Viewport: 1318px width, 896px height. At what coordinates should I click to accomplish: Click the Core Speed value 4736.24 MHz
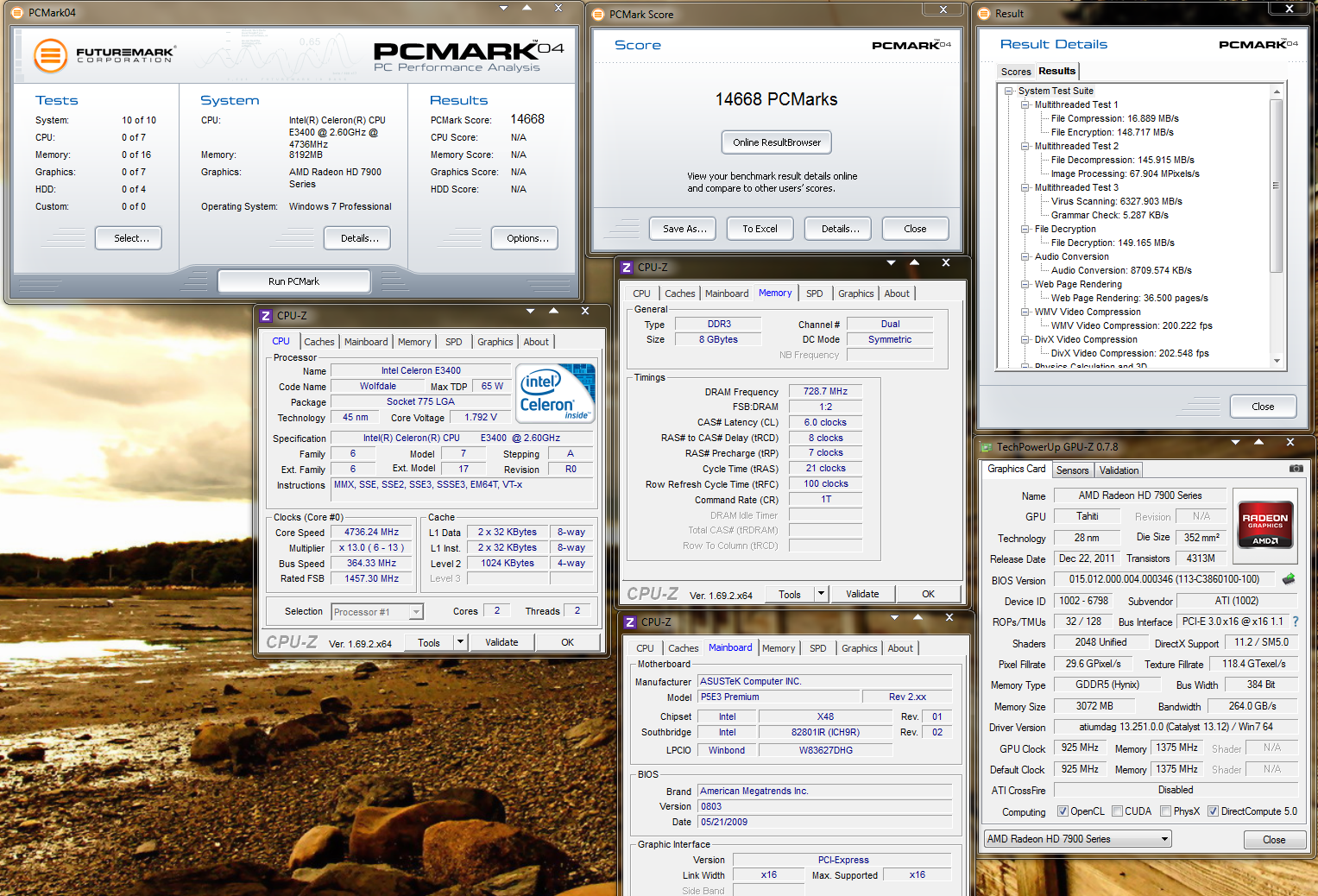tap(371, 533)
